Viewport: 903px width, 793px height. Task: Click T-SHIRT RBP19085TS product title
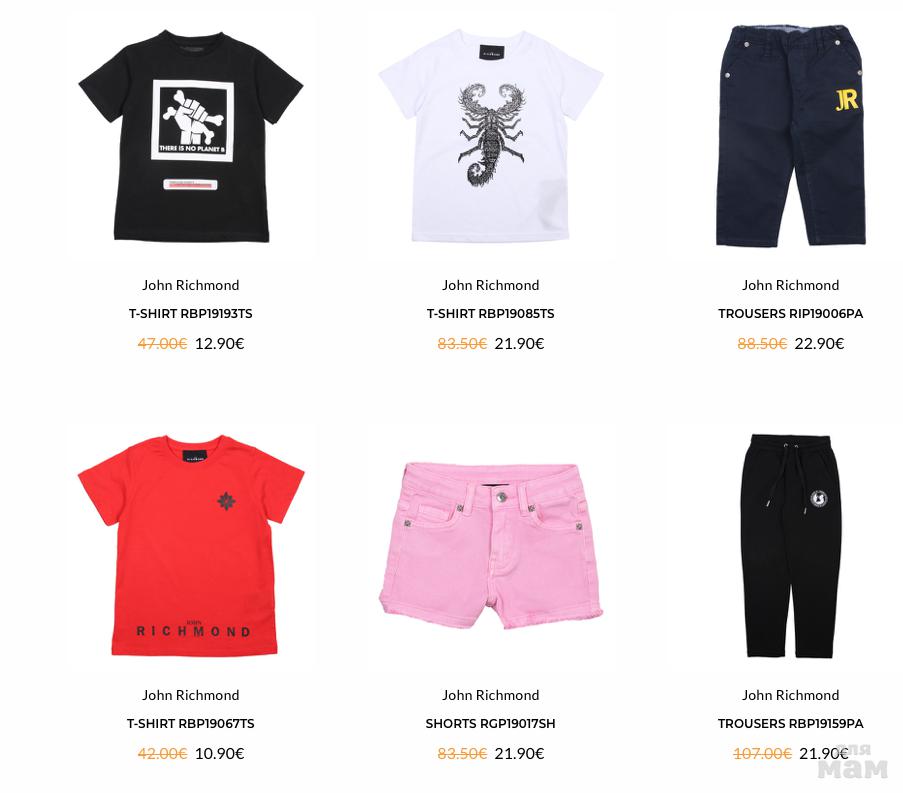(491, 314)
